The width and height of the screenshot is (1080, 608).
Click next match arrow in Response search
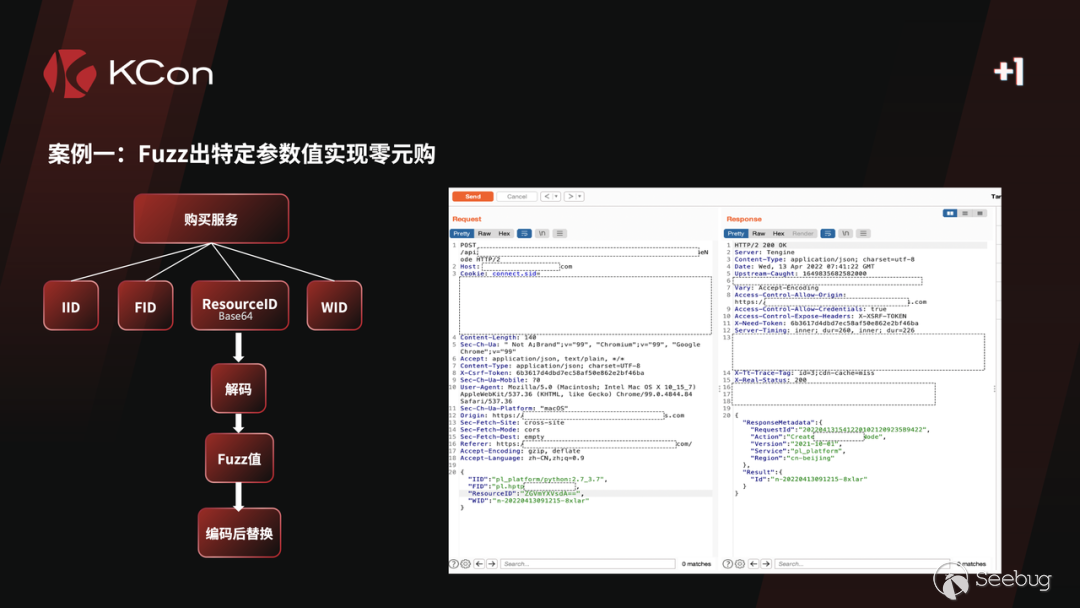coord(766,564)
